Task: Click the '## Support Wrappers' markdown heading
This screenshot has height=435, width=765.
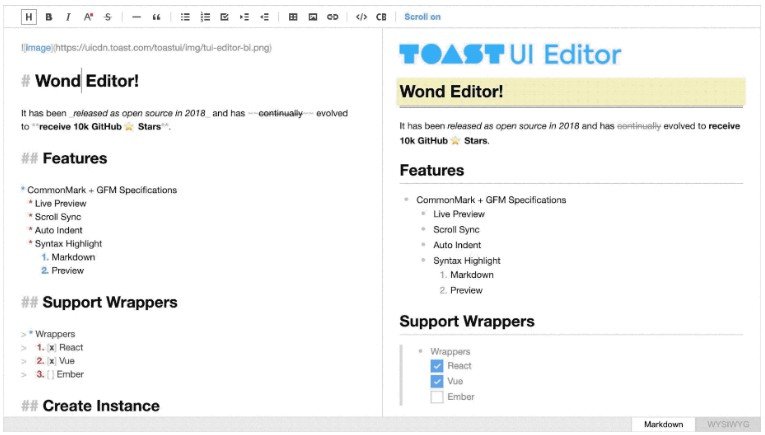Action: click(100, 302)
